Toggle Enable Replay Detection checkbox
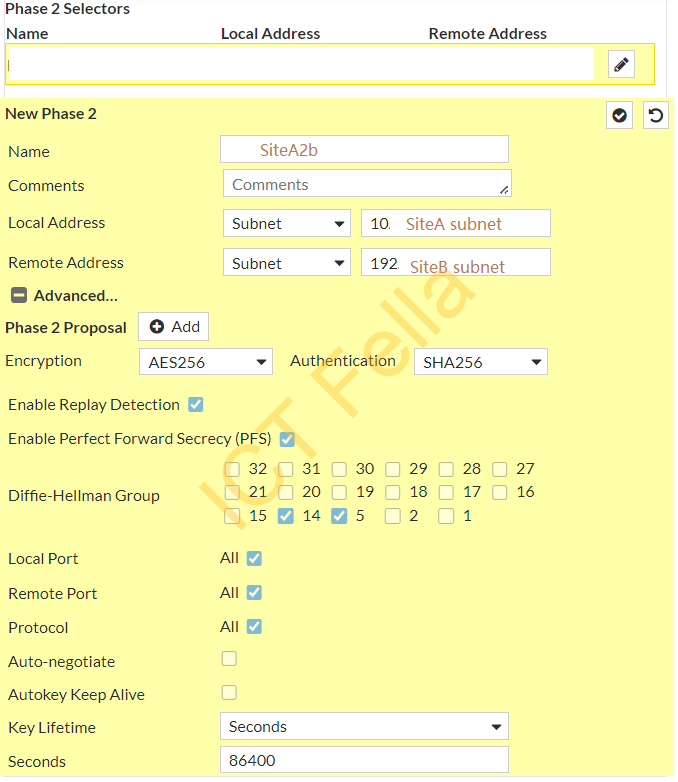 [x=196, y=404]
